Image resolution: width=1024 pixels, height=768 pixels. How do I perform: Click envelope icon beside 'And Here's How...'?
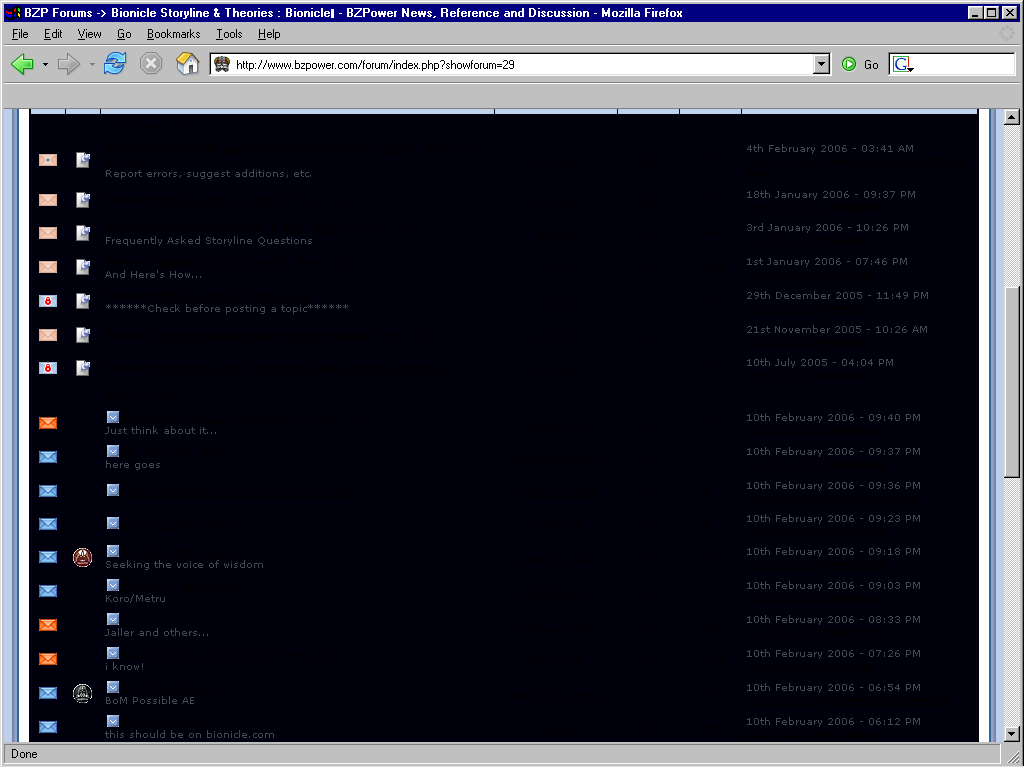(x=48, y=267)
